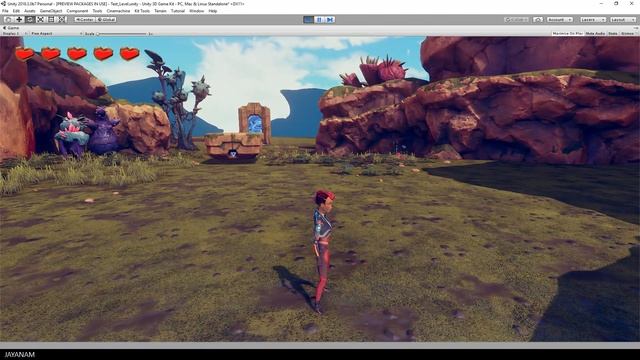Click the first heart health icon
This screenshot has height=360, width=640.
point(24,53)
